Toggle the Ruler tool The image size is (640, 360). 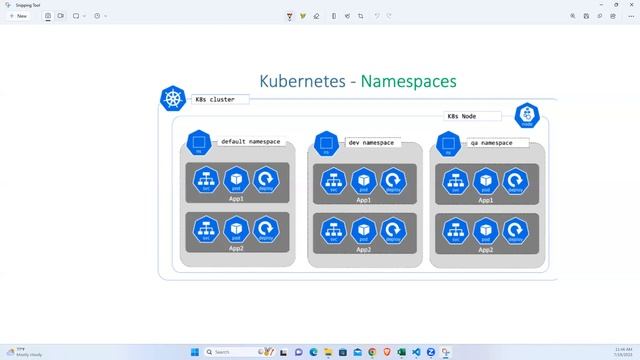click(x=334, y=16)
